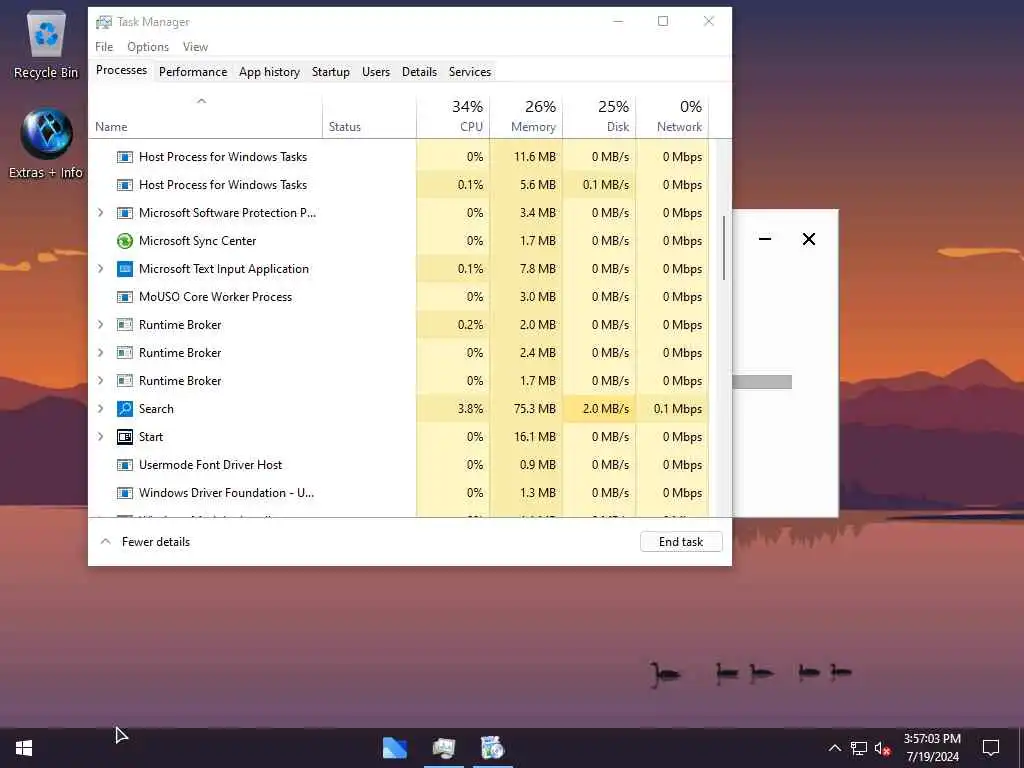
Task: Click the Fewer details label
Action: point(155,542)
